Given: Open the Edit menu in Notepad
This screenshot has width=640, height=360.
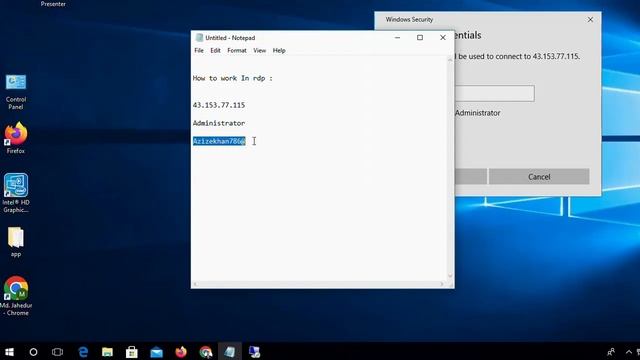Looking at the screenshot, I should tap(215, 51).
